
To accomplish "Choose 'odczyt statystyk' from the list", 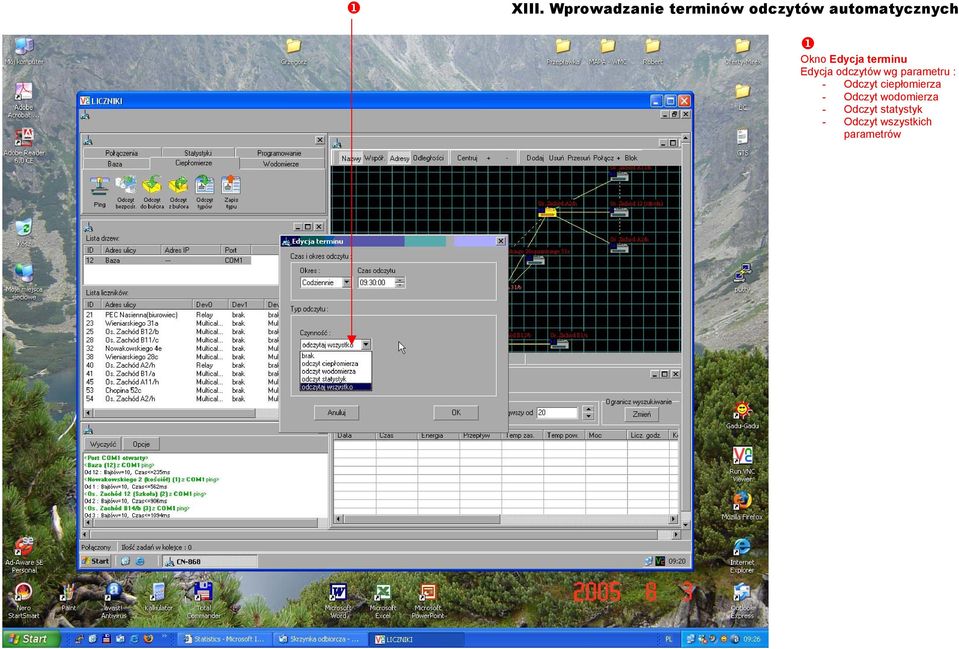I will (x=335, y=379).
